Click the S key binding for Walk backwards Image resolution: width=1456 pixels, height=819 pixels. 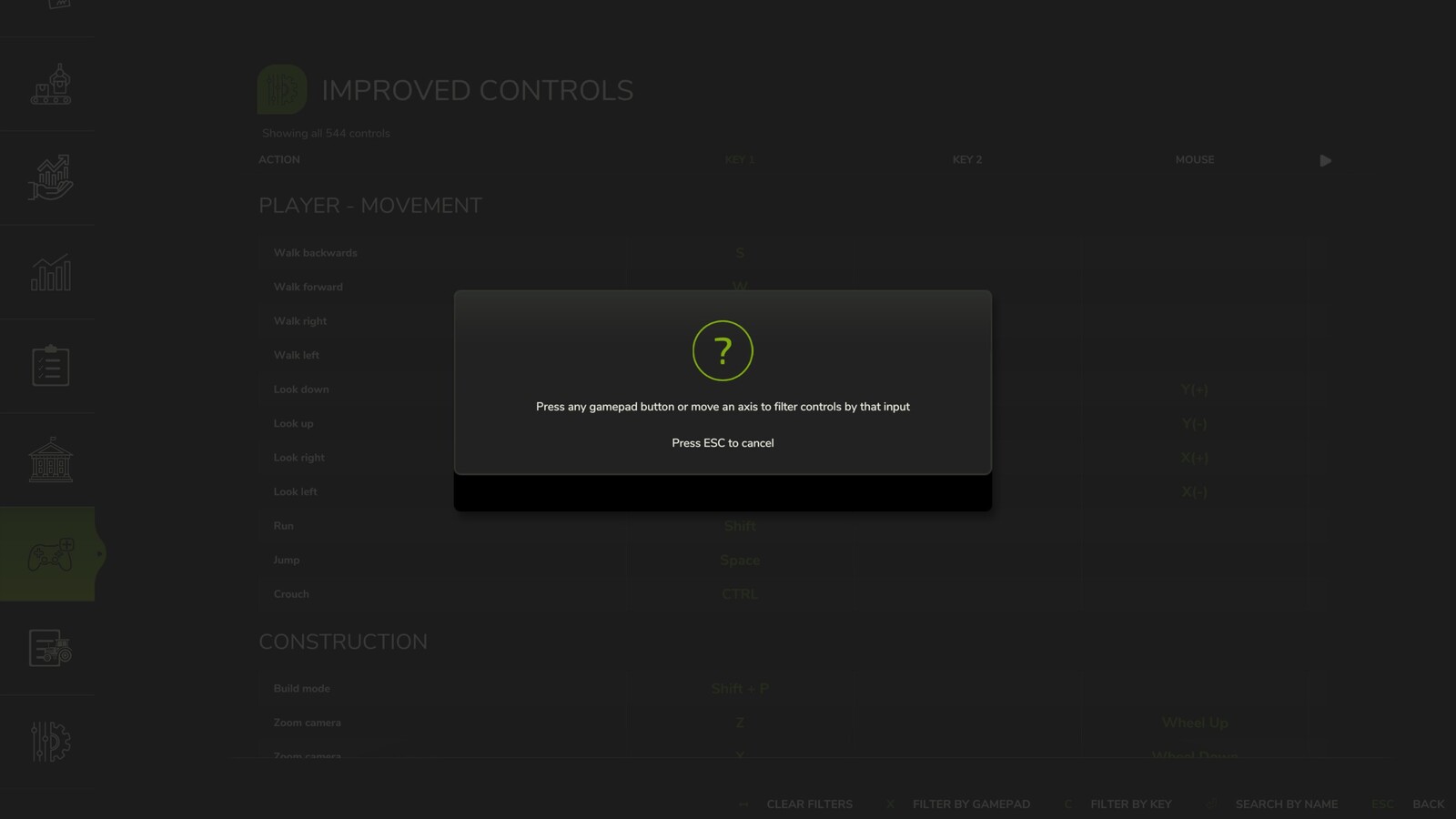740,253
